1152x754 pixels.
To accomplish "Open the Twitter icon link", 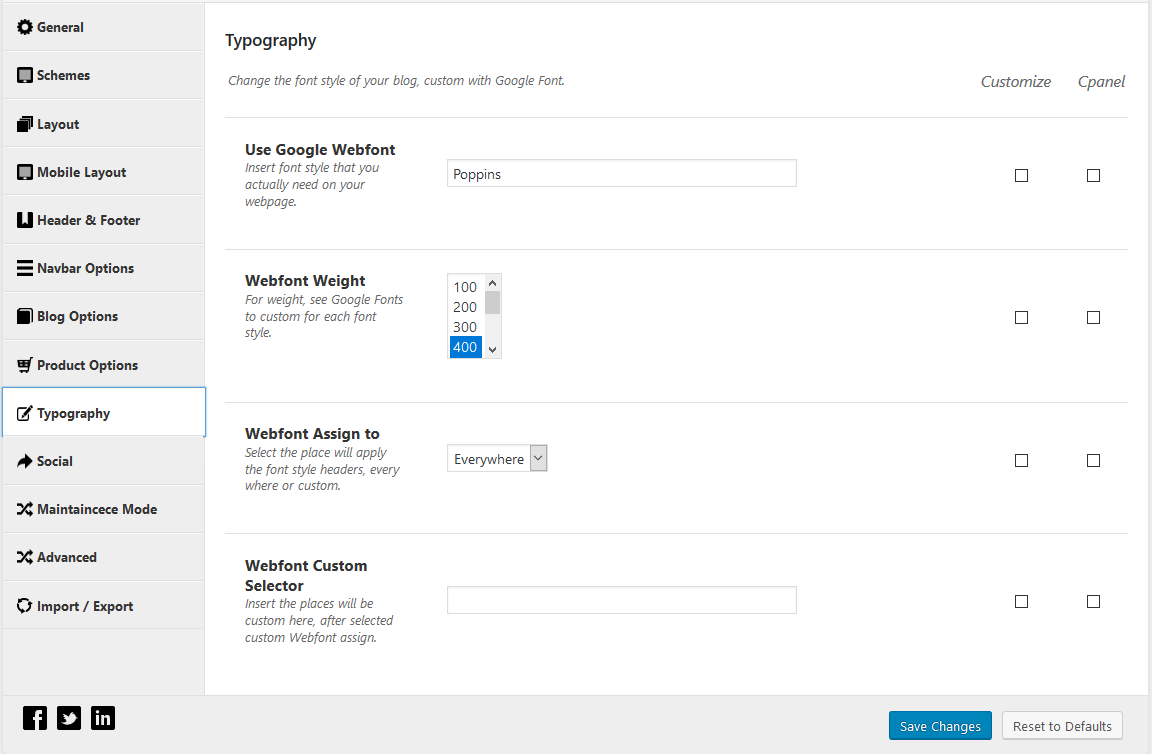I will [x=69, y=718].
